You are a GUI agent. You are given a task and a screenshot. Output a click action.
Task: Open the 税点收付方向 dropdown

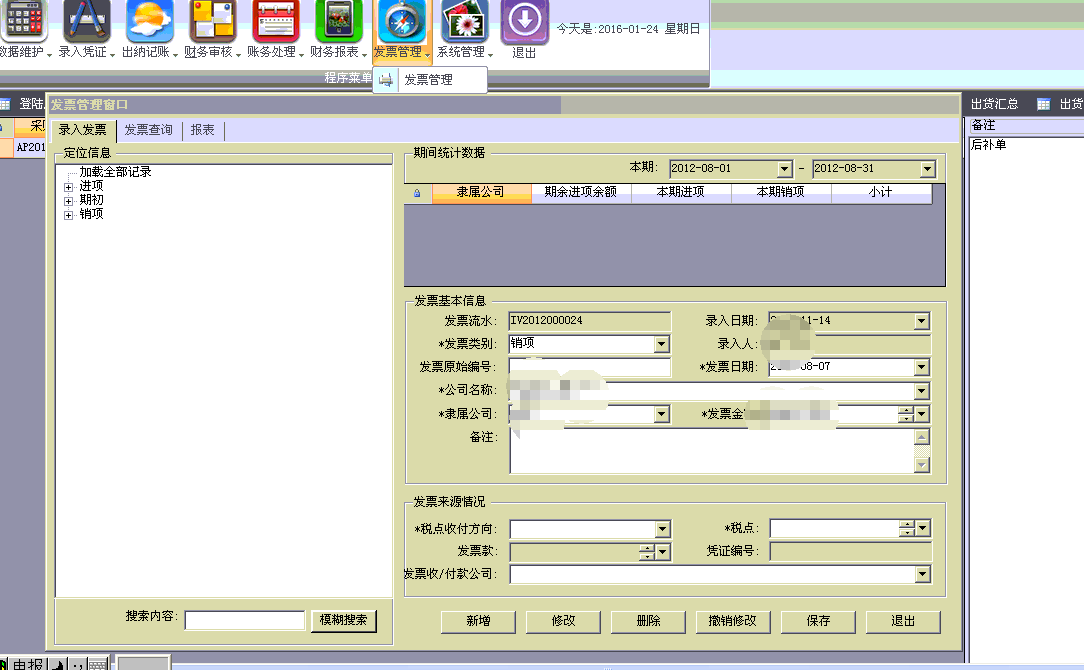coord(662,529)
